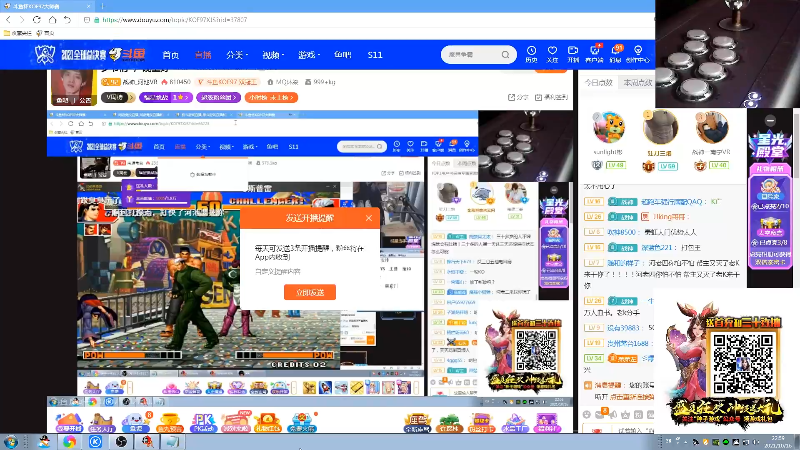Open the 关注 heart icon
The image size is (800, 450).
552,54
